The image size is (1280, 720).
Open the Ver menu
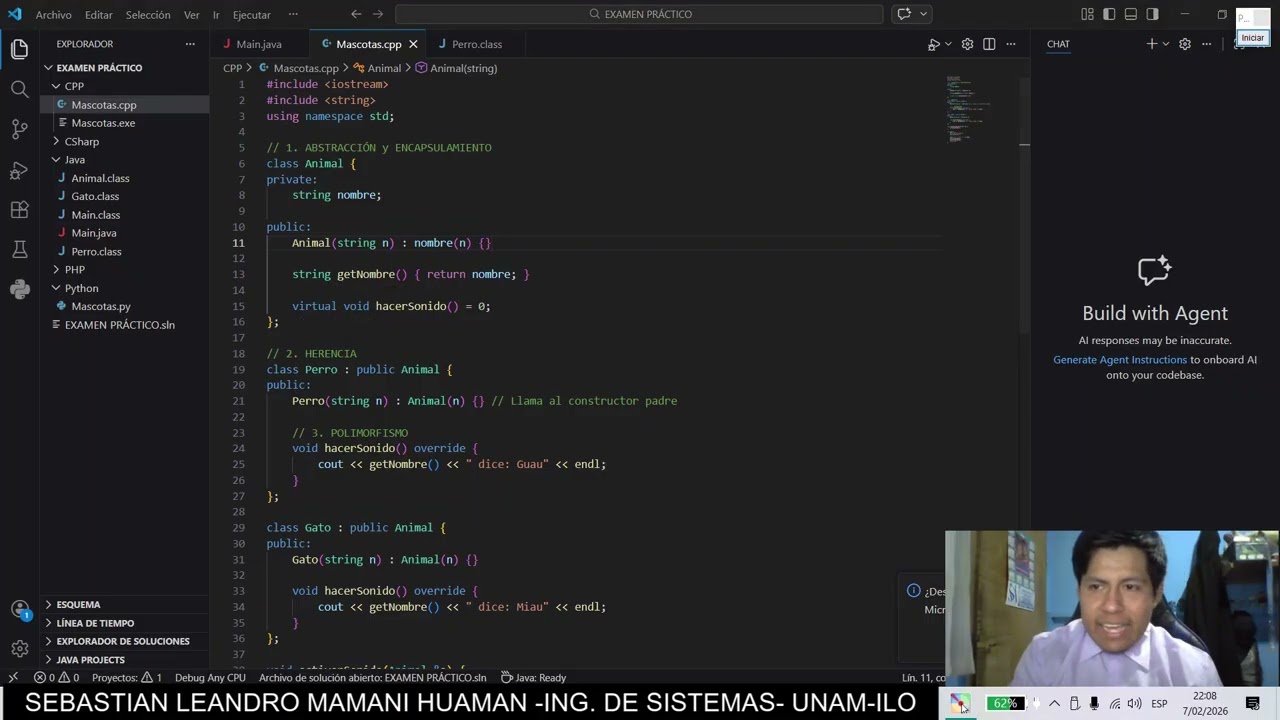tap(191, 15)
